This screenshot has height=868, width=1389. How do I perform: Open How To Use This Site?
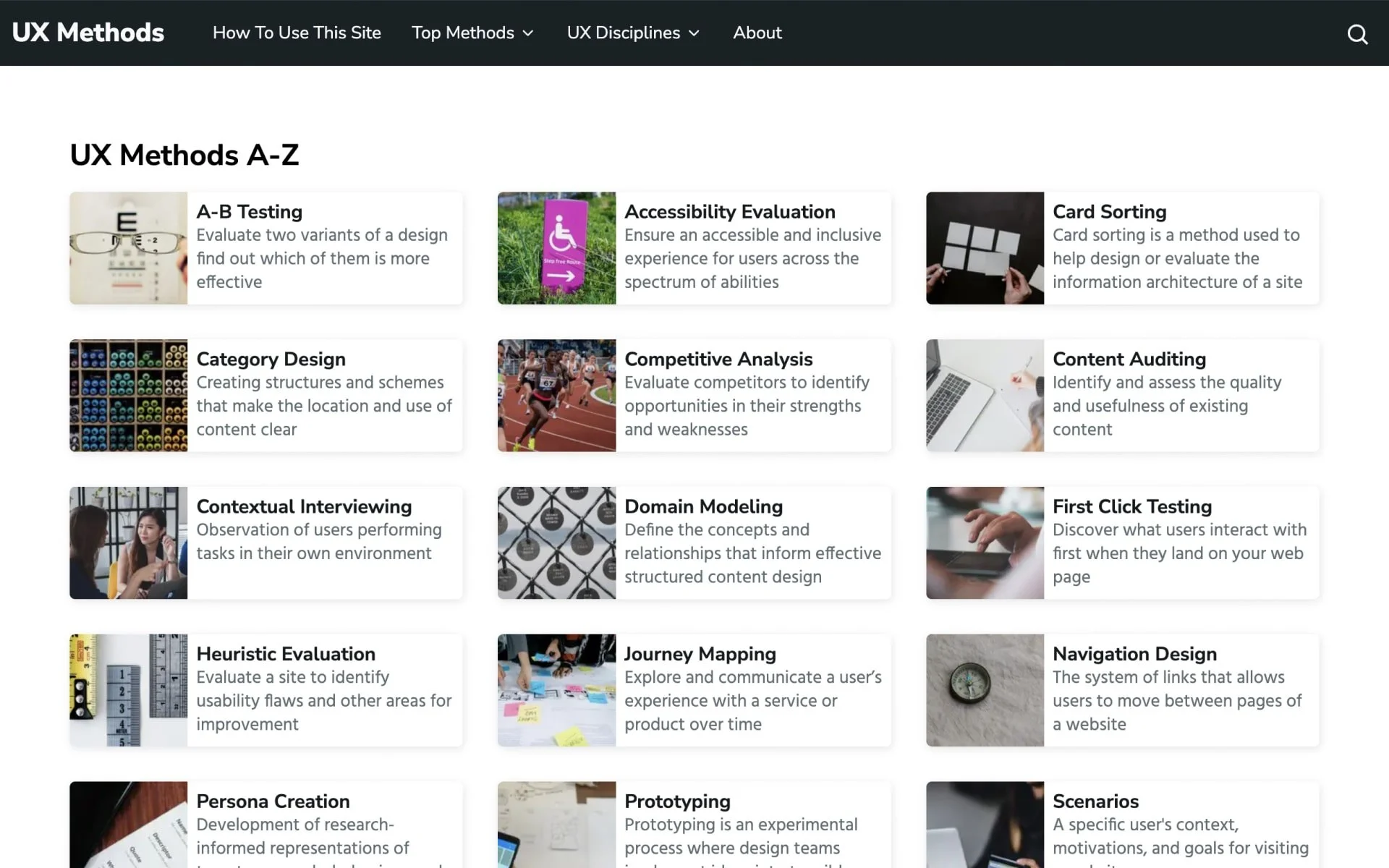pyautogui.click(x=296, y=33)
